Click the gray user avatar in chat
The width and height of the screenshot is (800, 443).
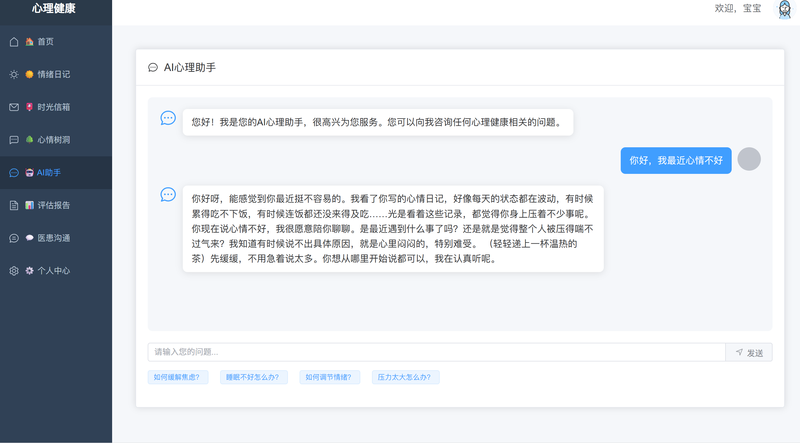tap(748, 159)
